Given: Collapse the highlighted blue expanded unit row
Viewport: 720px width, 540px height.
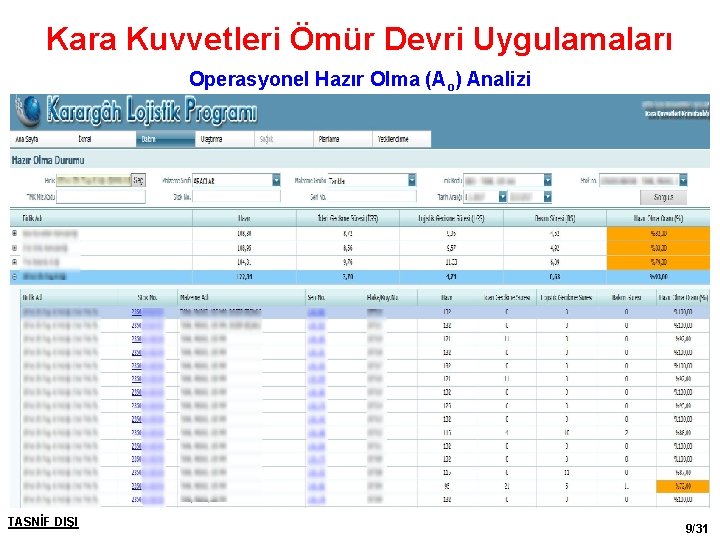Looking at the screenshot, I should click(x=15, y=276).
